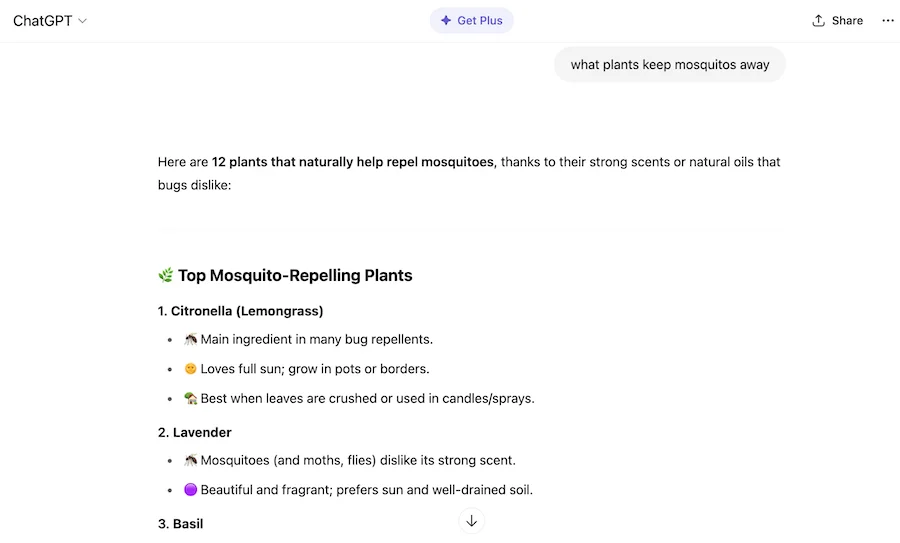Open the three-dot more options menu
Screen dimensions: 900x543
point(888,20)
